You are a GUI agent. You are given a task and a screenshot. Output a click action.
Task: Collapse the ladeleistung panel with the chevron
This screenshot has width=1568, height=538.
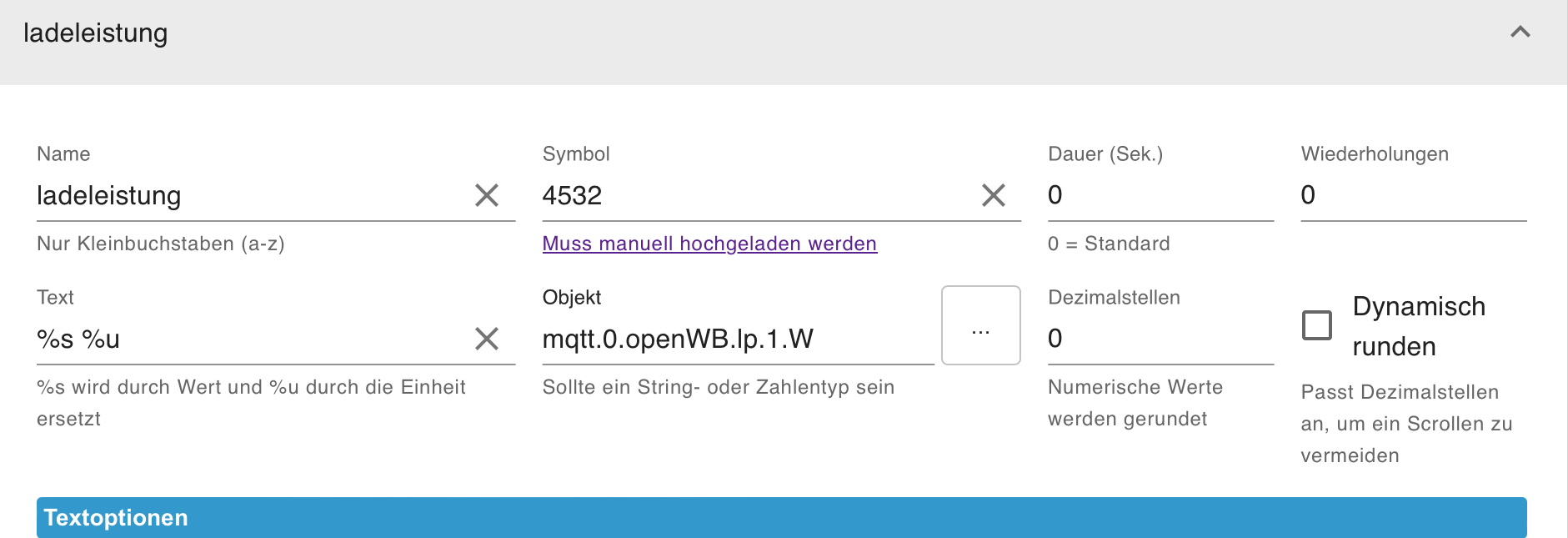[1520, 33]
